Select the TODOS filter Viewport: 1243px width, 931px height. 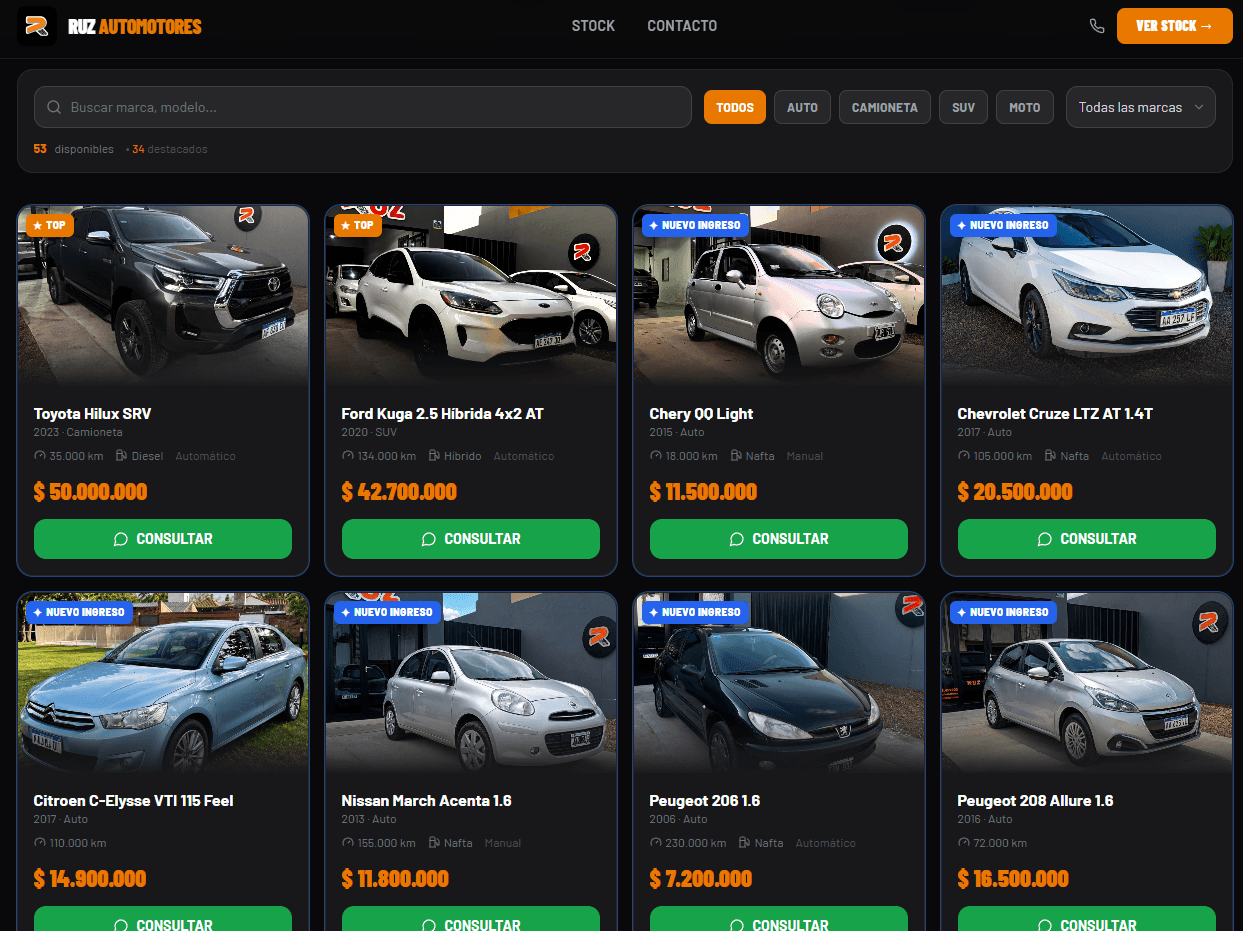[x=735, y=107]
